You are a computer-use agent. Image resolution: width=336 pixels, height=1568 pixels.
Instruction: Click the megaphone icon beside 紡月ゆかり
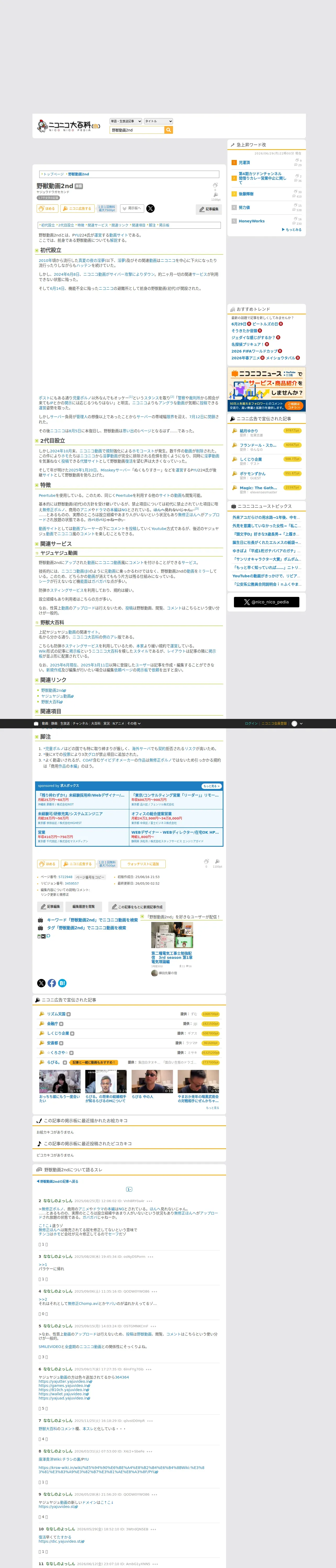pyautogui.click(x=235, y=430)
